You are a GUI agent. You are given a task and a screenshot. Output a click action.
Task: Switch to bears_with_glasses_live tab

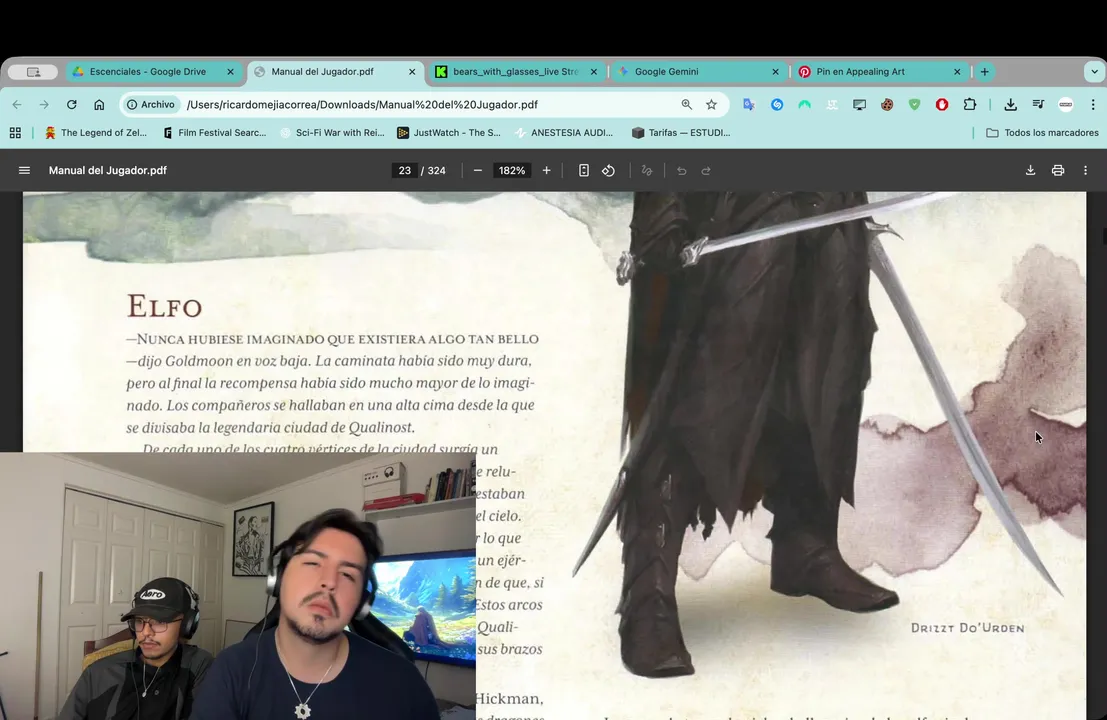(515, 71)
